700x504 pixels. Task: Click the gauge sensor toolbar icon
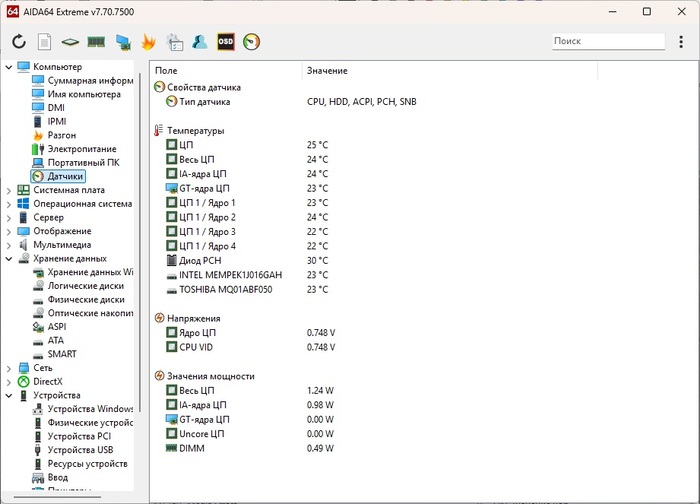252,42
